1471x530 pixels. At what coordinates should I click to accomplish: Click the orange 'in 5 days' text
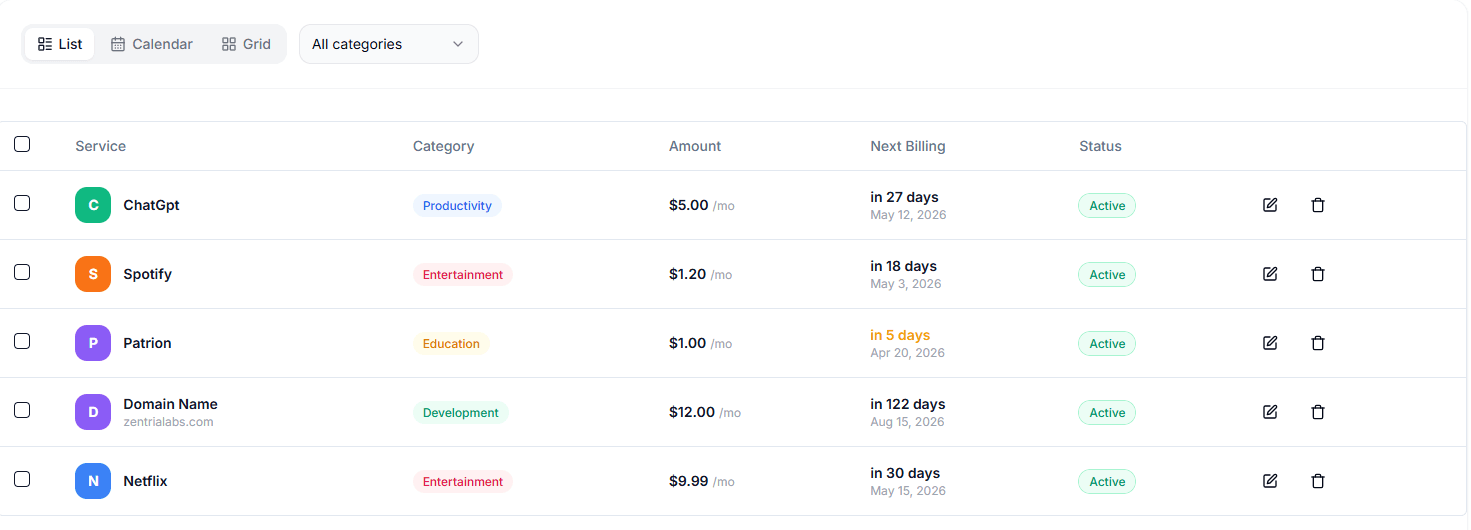pyautogui.click(x=900, y=335)
